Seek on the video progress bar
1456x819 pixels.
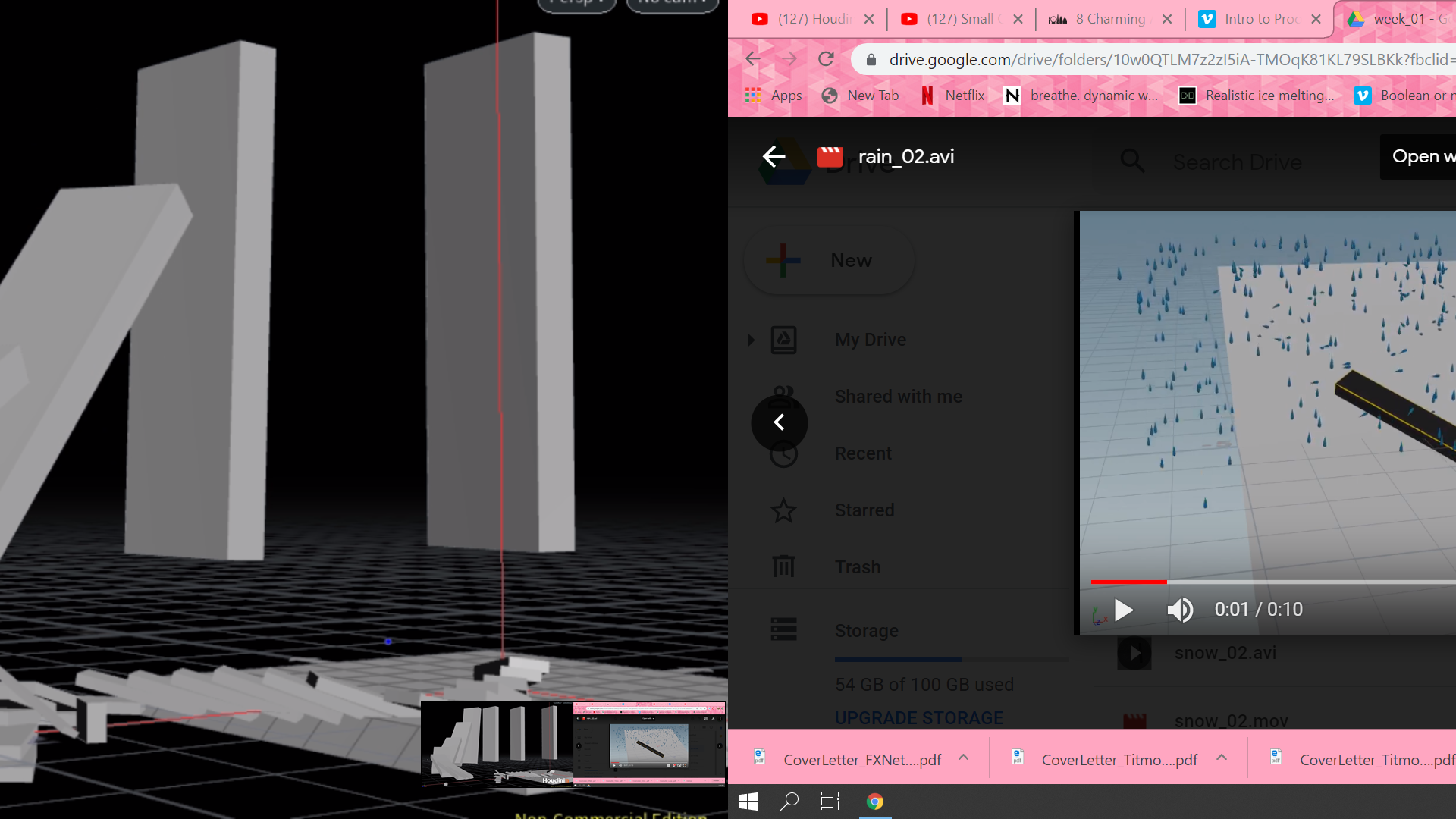pyautogui.click(x=1289, y=582)
